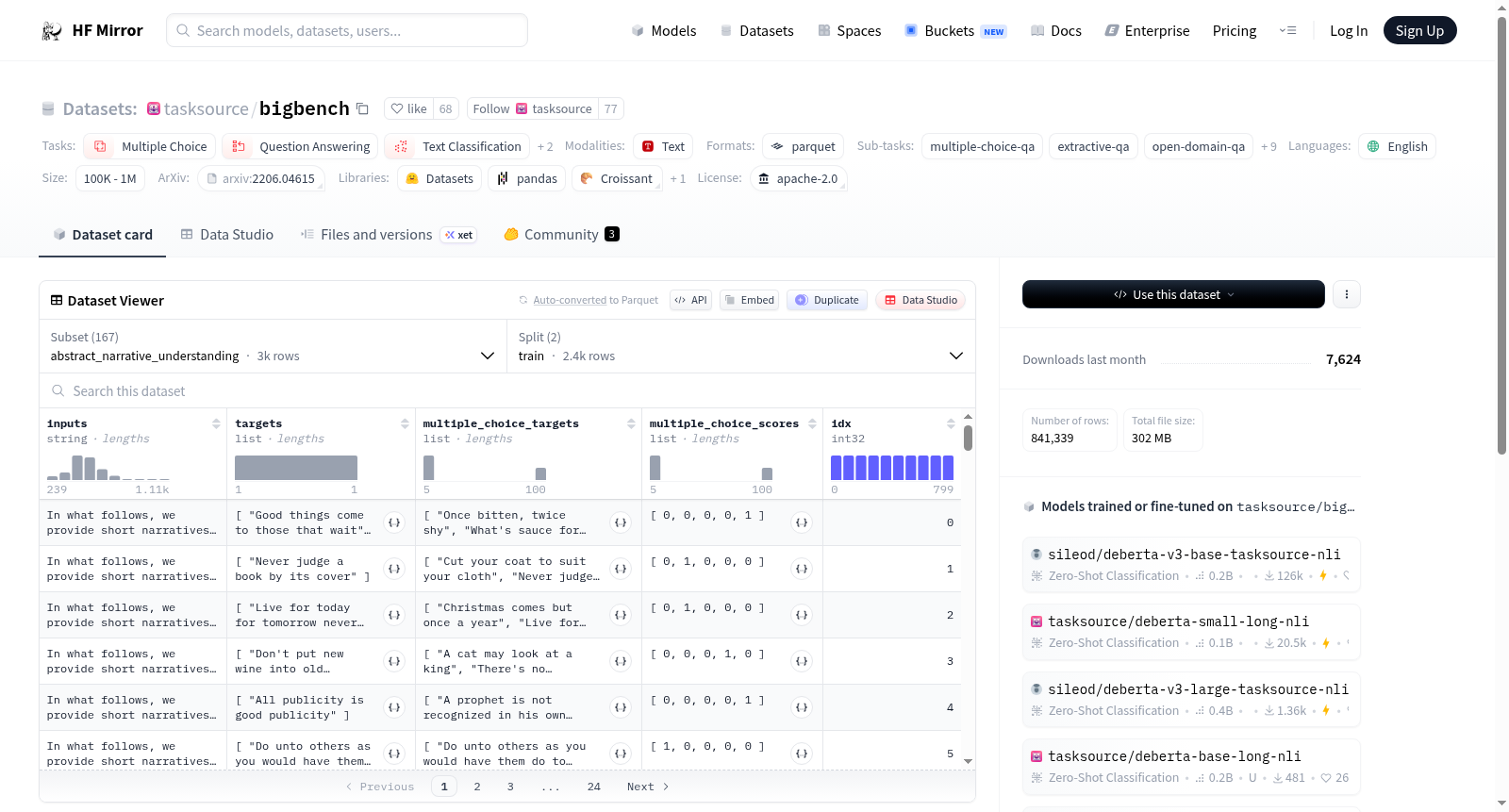Go to the Next page of rows

648,787
